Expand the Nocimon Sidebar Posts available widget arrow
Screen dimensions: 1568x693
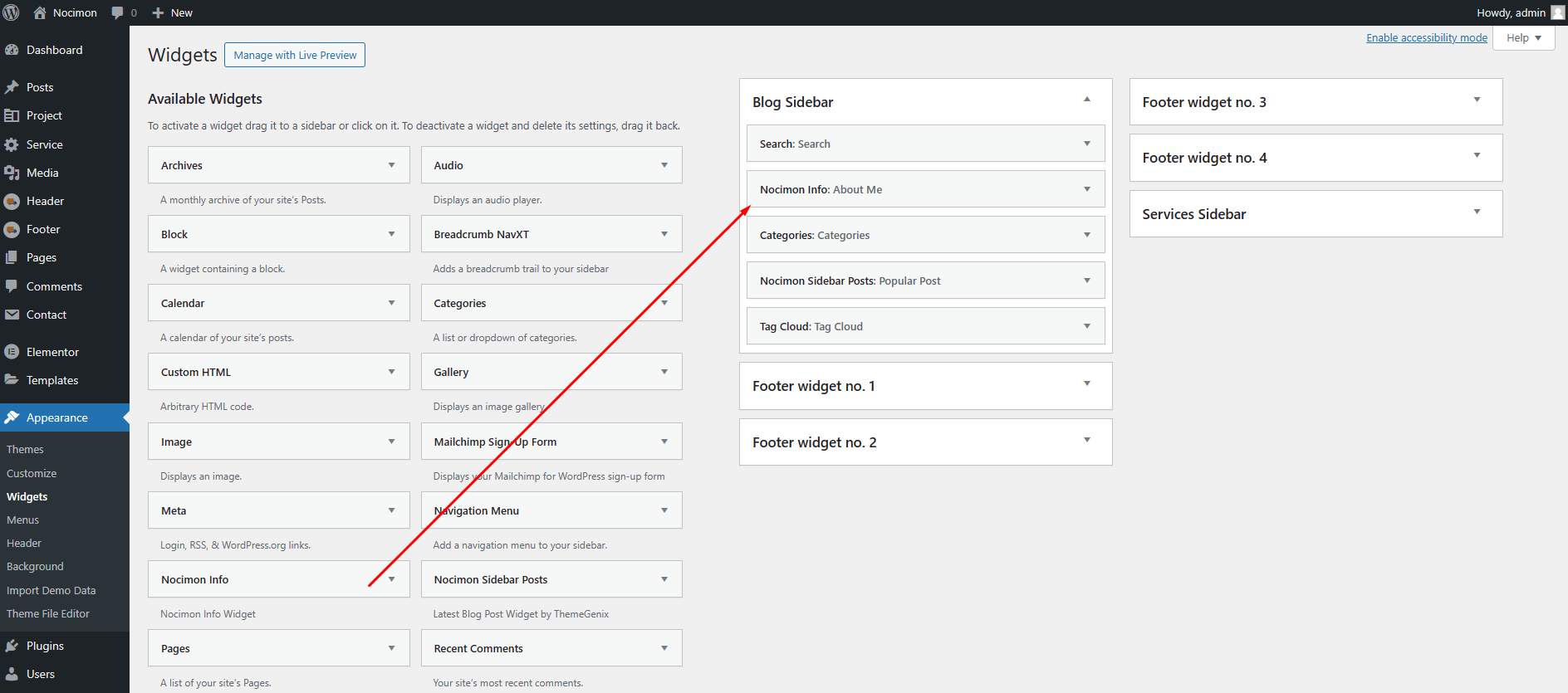click(664, 579)
